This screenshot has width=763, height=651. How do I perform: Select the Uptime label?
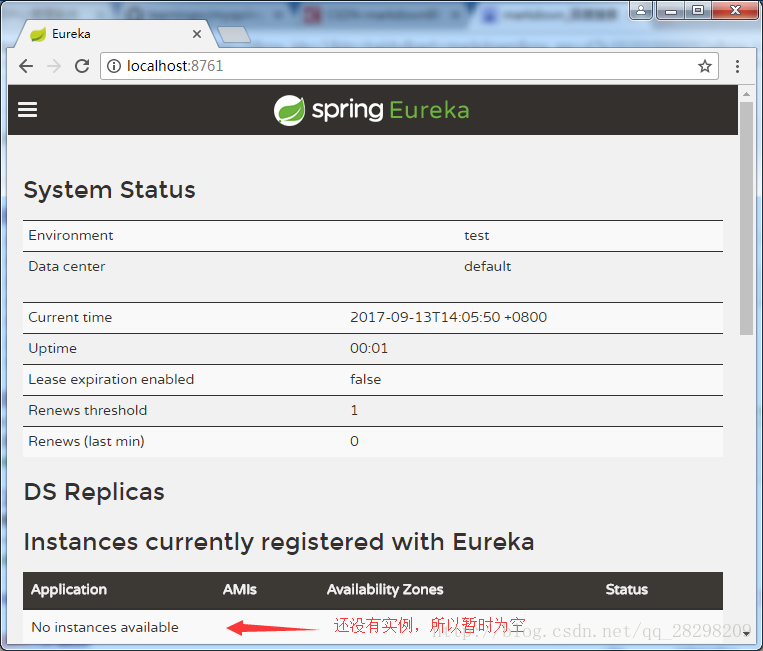click(x=53, y=349)
